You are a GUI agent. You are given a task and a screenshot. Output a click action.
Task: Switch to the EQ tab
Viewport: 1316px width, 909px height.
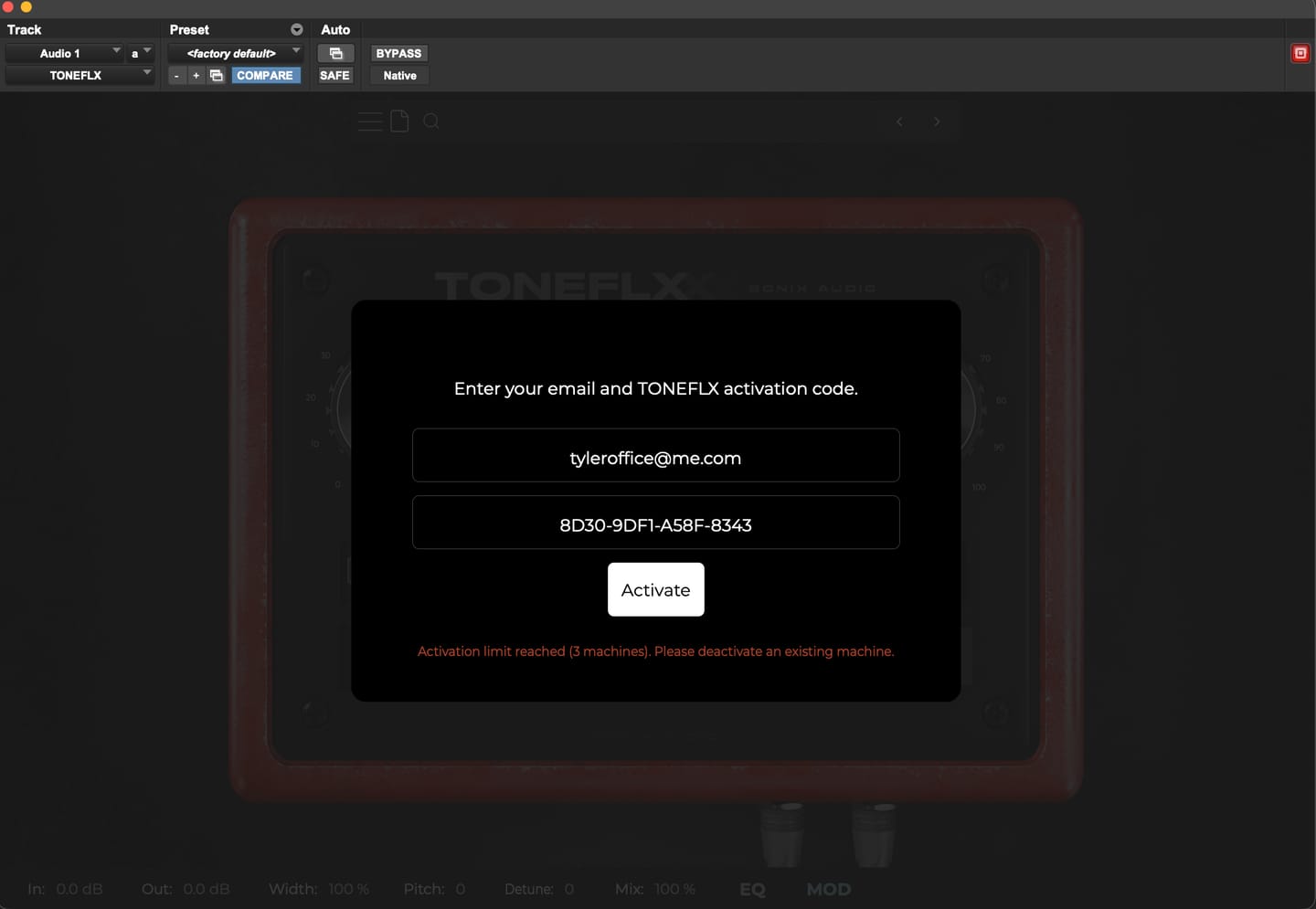(752, 889)
